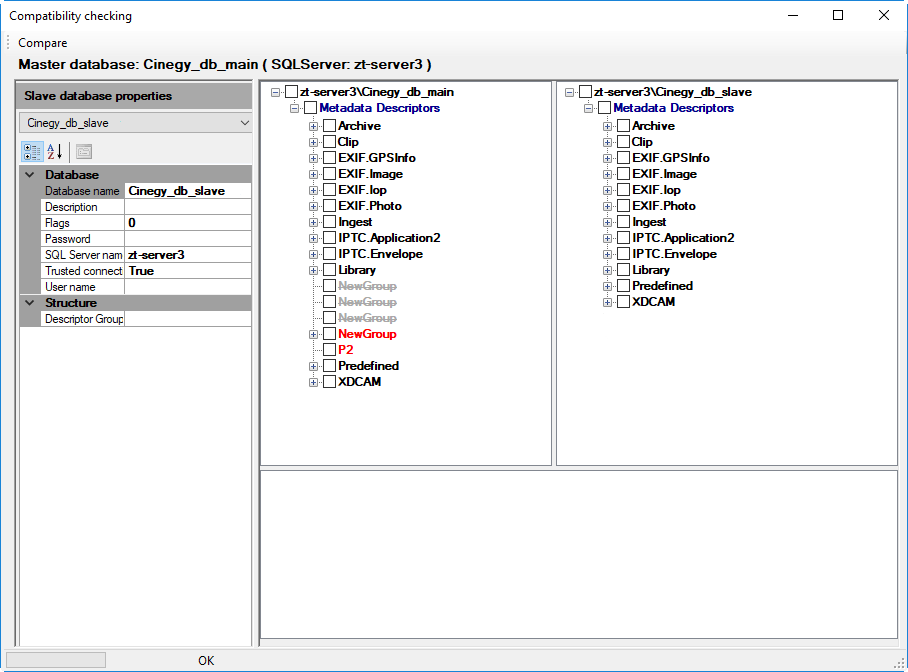Image resolution: width=908 pixels, height=672 pixels.
Task: Expand the EXIF.GPSInfo node in master tree
Action: coord(313,158)
